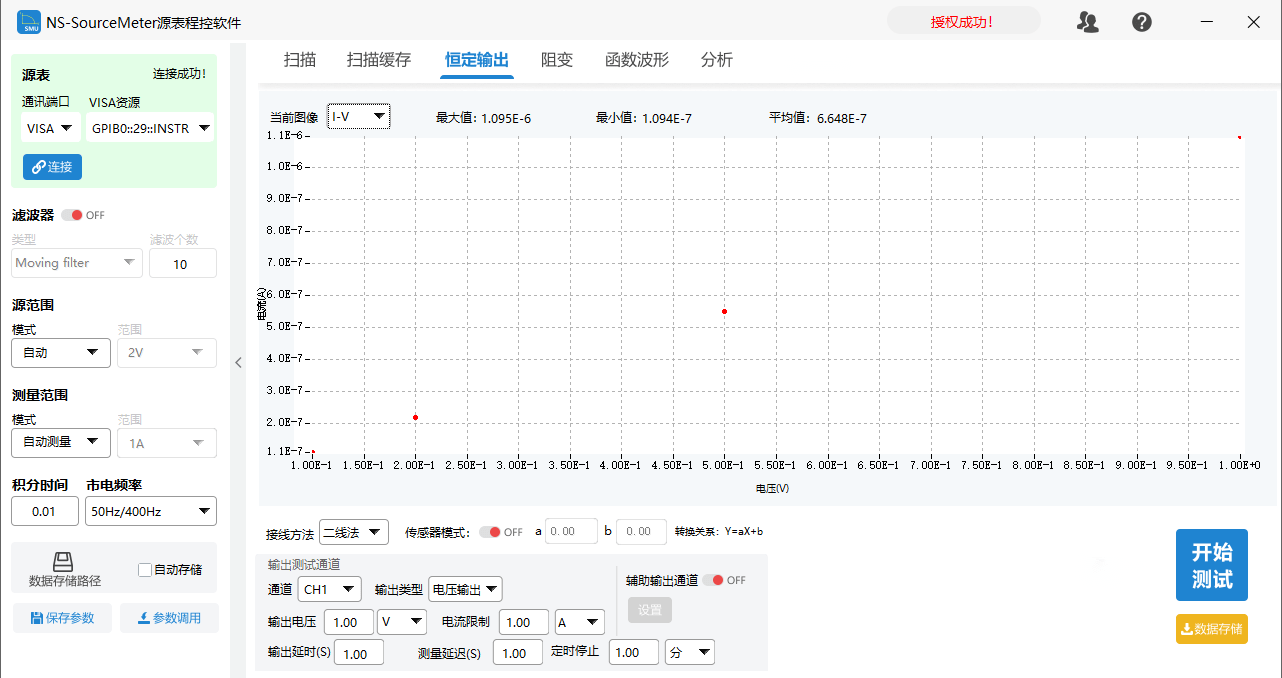The width and height of the screenshot is (1282, 678).
Task: Open the user account icon in title bar
Action: [1088, 21]
